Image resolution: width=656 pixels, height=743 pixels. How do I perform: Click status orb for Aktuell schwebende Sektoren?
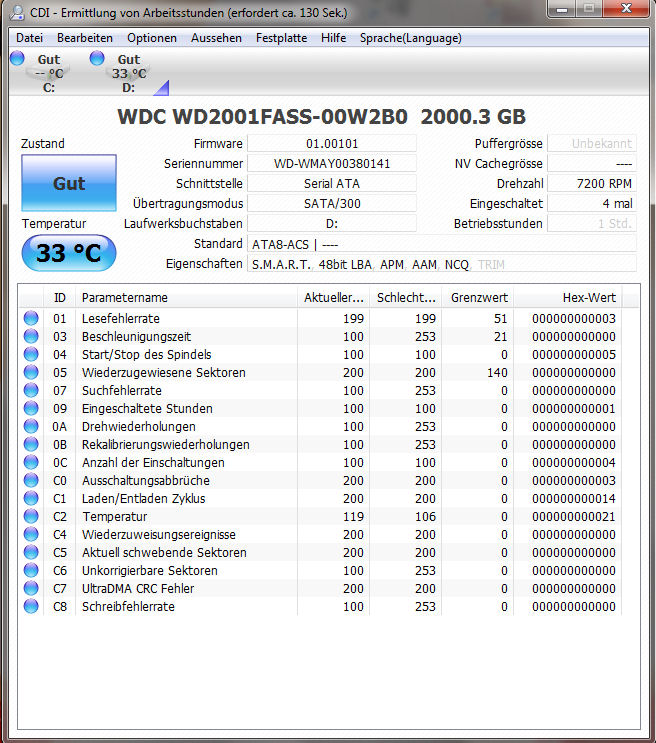coord(31,552)
